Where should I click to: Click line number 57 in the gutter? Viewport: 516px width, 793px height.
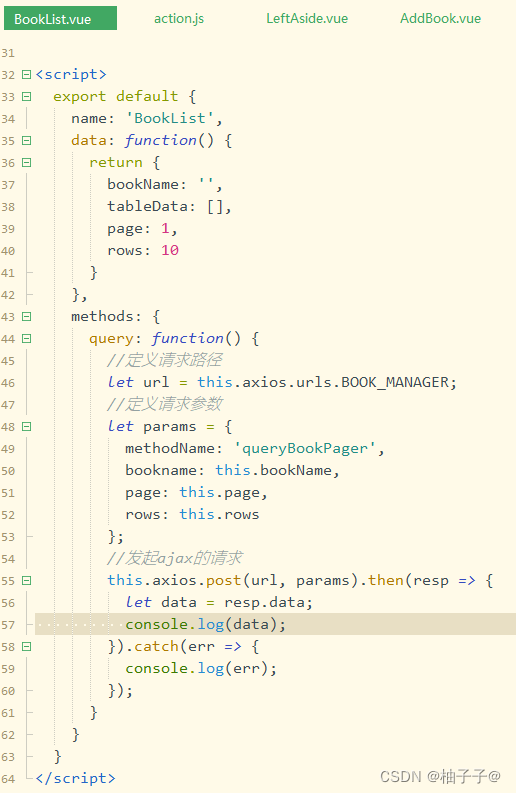8,625
